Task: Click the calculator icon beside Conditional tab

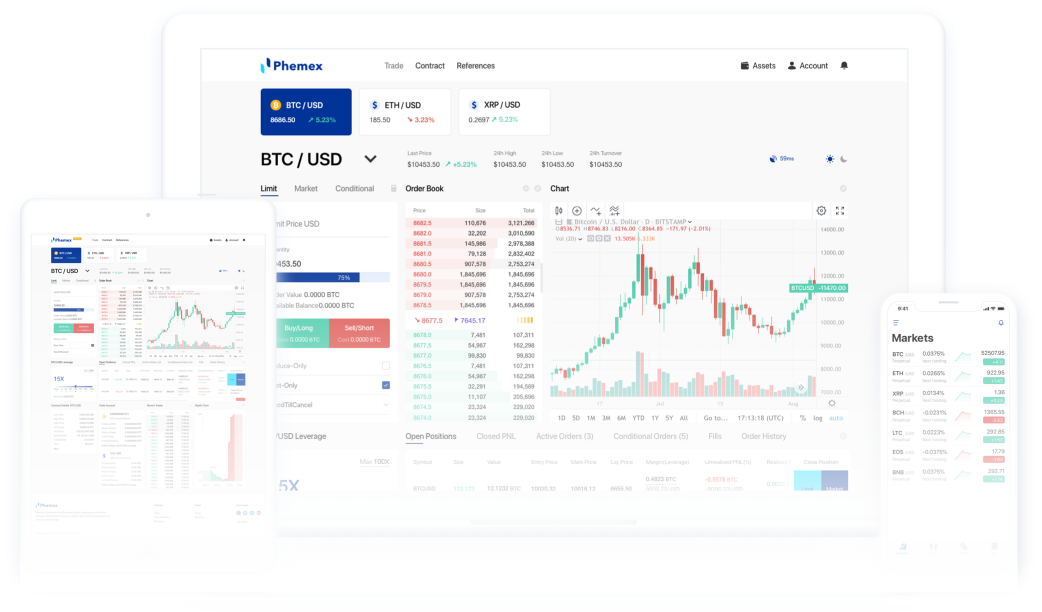Action: coord(393,189)
